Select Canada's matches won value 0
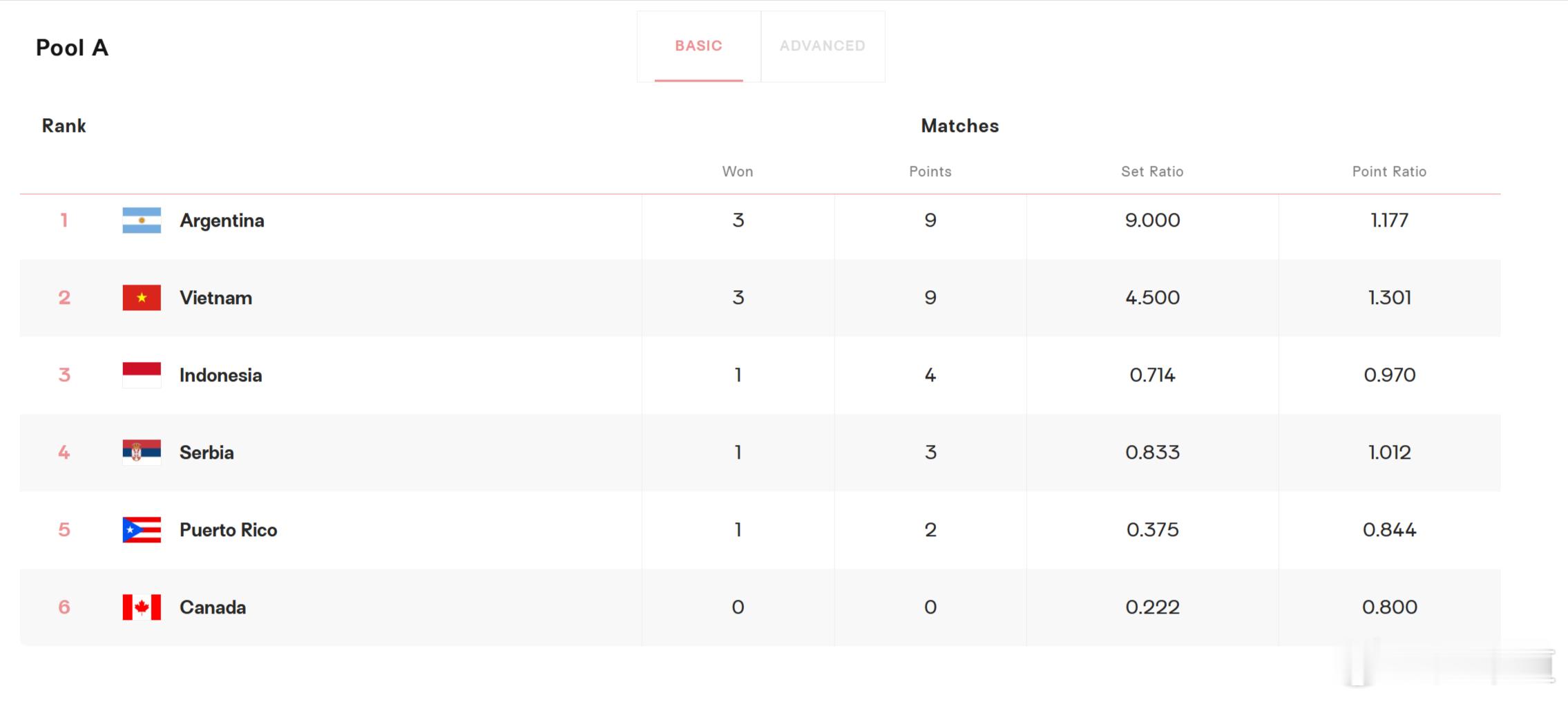This screenshot has width=1568, height=702. click(738, 607)
